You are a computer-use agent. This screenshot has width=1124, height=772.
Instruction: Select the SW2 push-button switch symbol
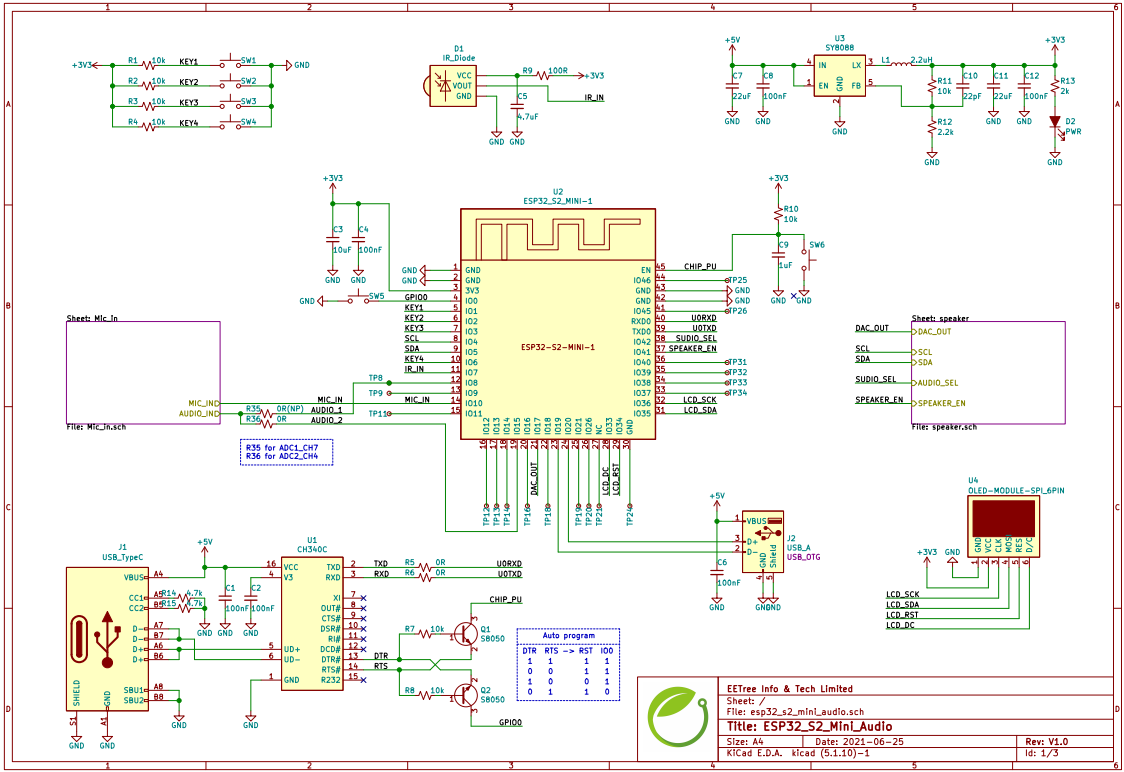tap(230, 82)
